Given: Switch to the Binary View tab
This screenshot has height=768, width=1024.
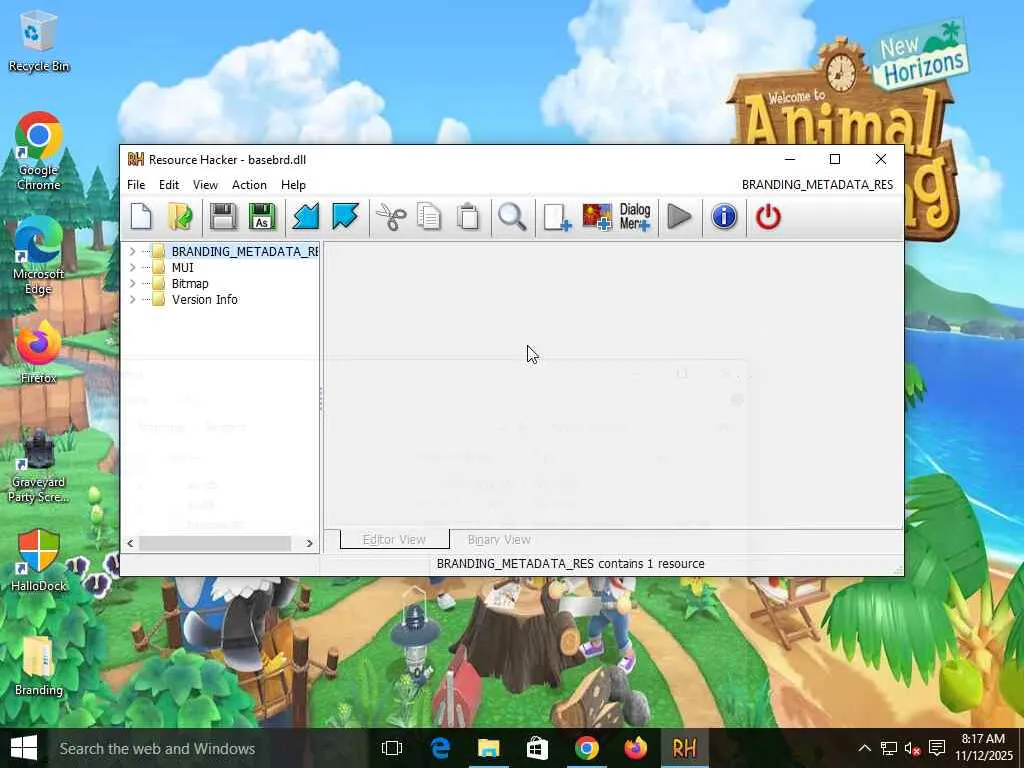Looking at the screenshot, I should pos(499,539).
